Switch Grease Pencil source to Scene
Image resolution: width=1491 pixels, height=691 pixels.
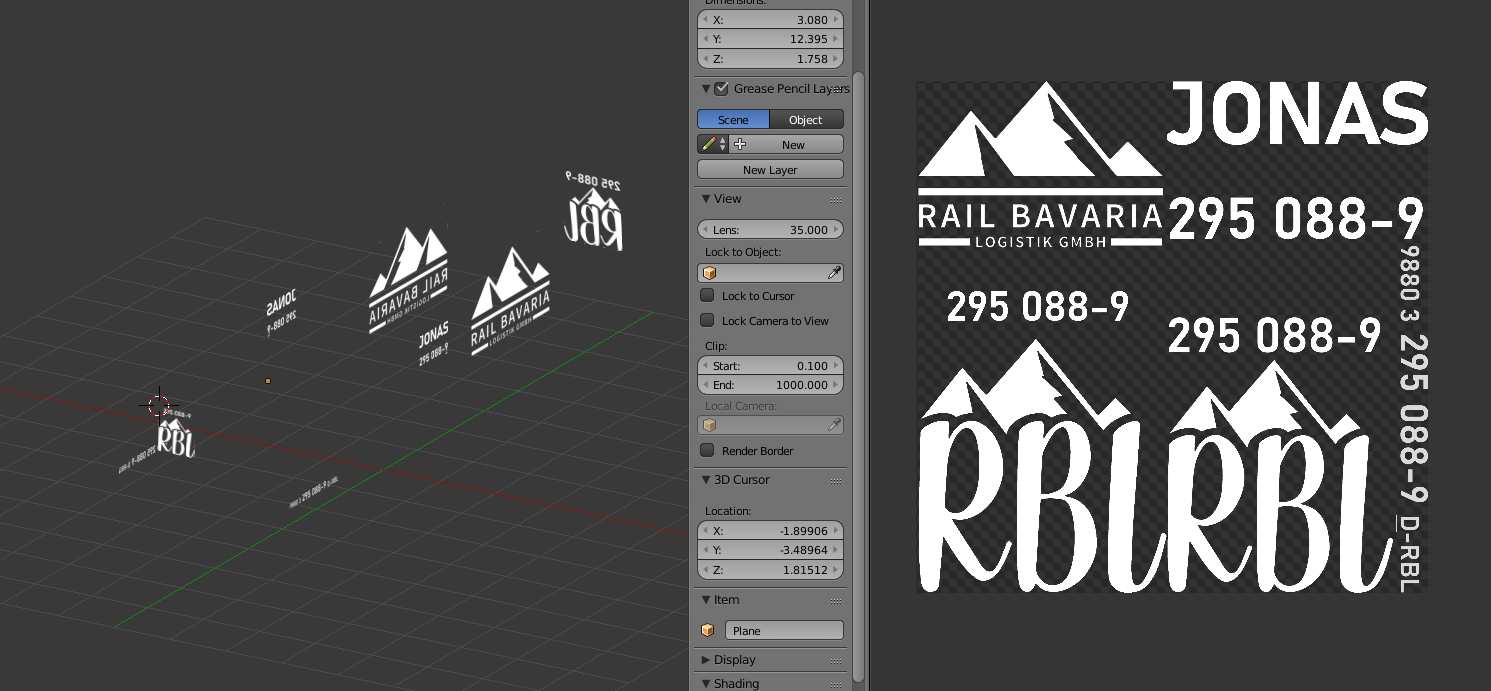(x=733, y=120)
